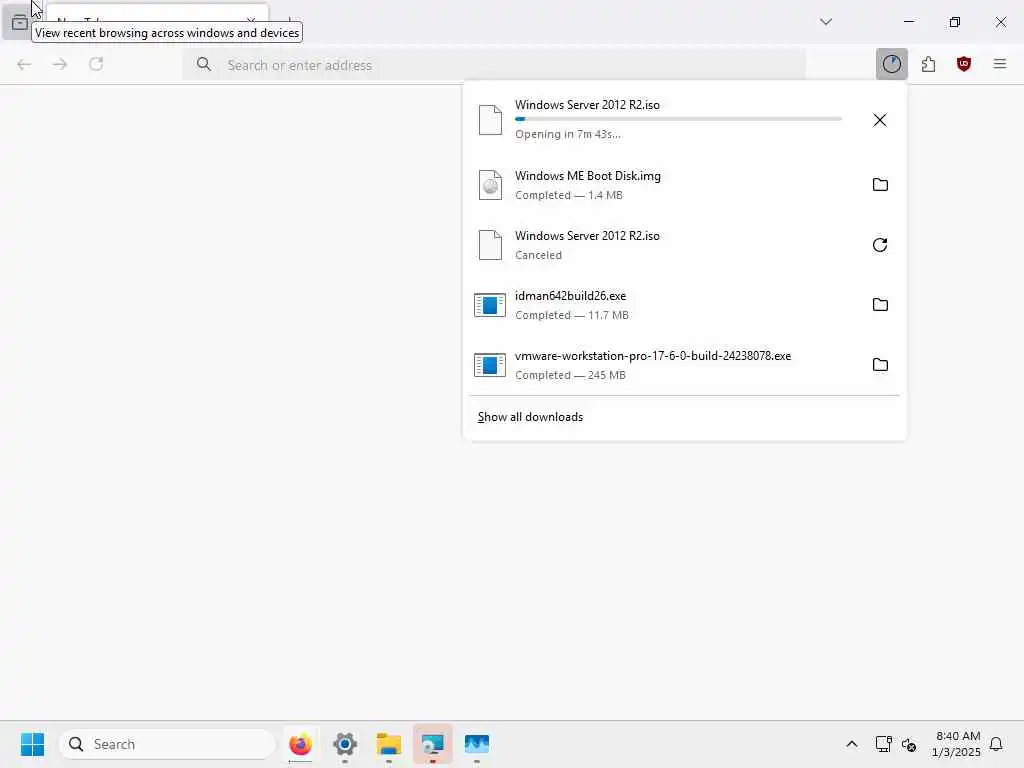The height and width of the screenshot is (768, 1024).
Task: Show hidden system tray icons chevron
Action: pos(852,744)
